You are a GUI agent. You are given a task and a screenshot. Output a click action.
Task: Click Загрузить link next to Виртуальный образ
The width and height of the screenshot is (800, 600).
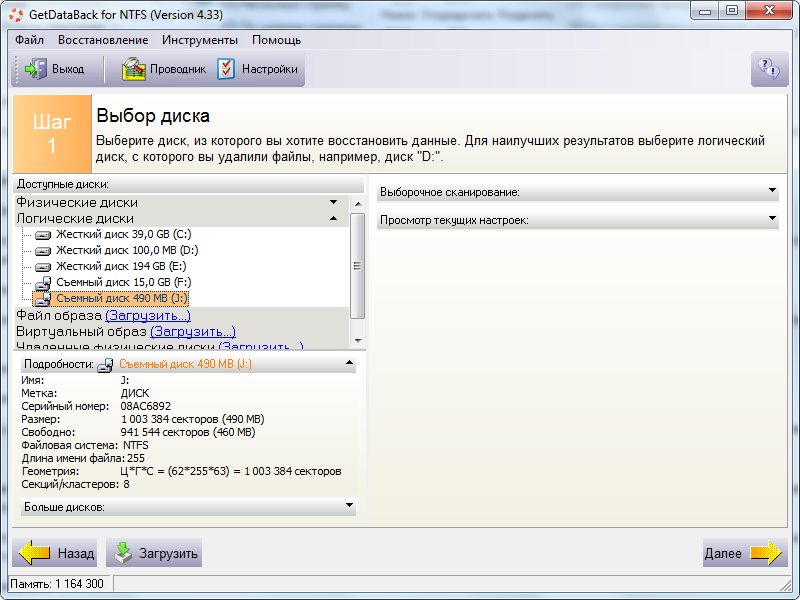[193, 331]
